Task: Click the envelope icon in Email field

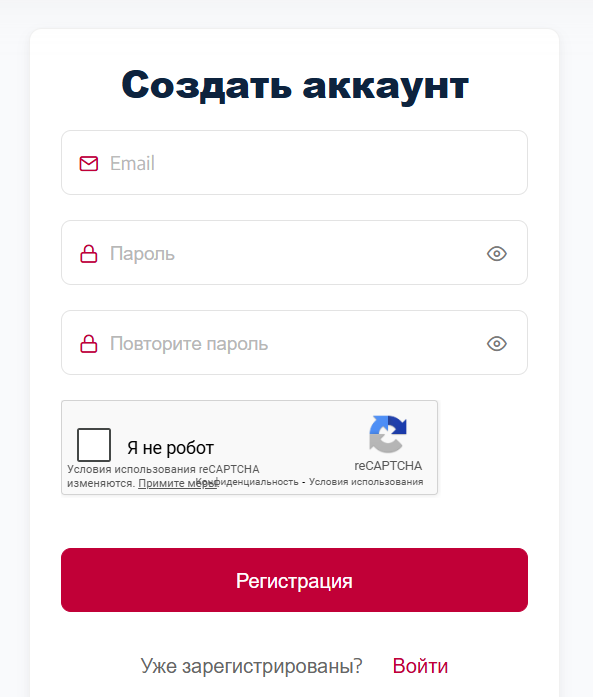Action: [89, 164]
